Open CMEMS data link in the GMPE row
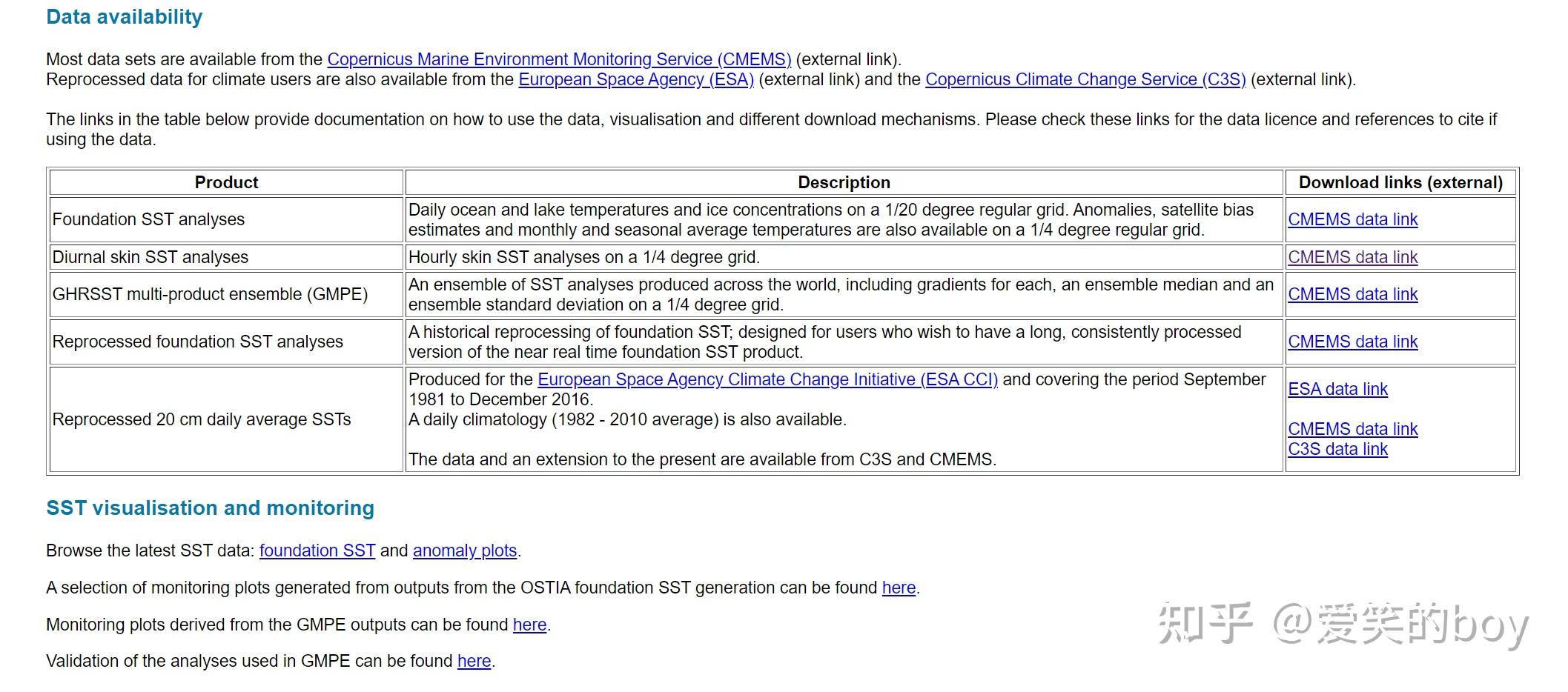Image resolution: width=1568 pixels, height=692 pixels. (1352, 294)
